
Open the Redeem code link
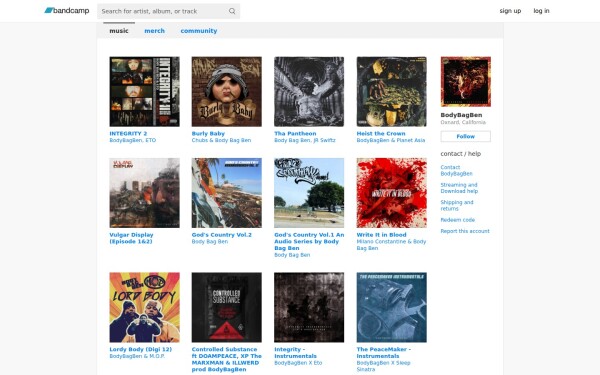[x=458, y=220]
